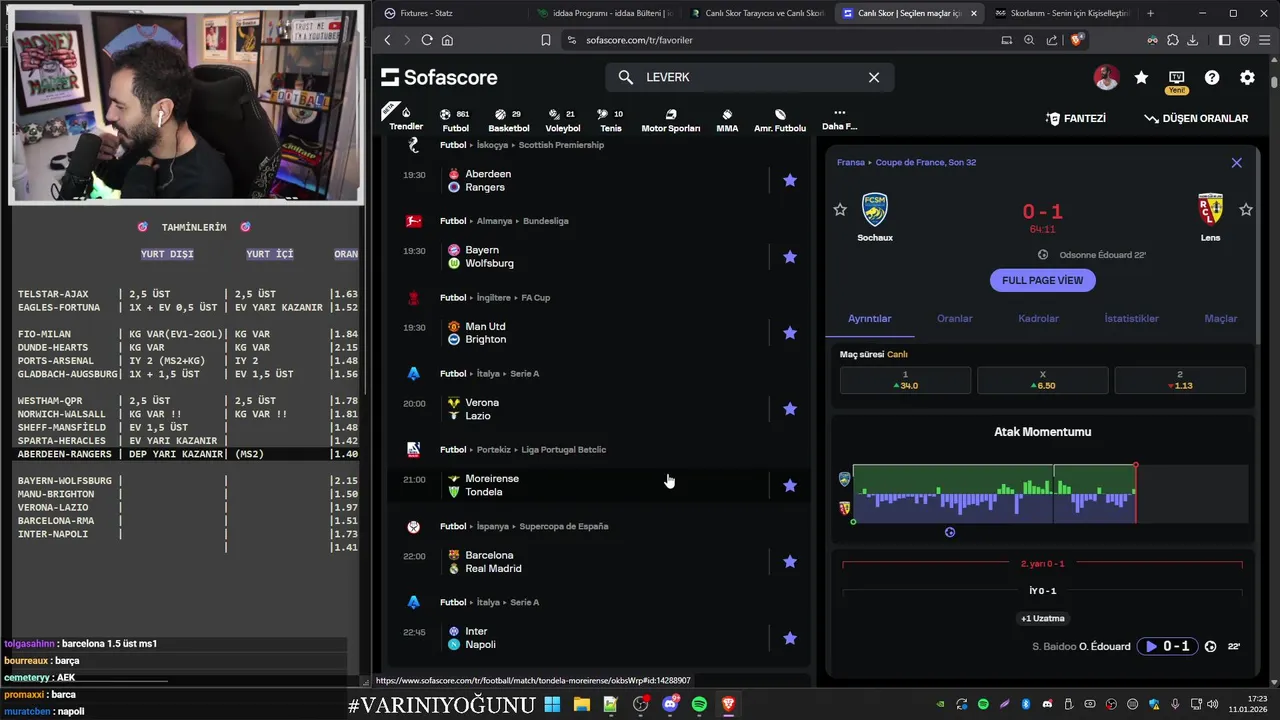The width and height of the screenshot is (1280, 720).
Task: Select the draw odds 6.50
Action: point(1042,380)
